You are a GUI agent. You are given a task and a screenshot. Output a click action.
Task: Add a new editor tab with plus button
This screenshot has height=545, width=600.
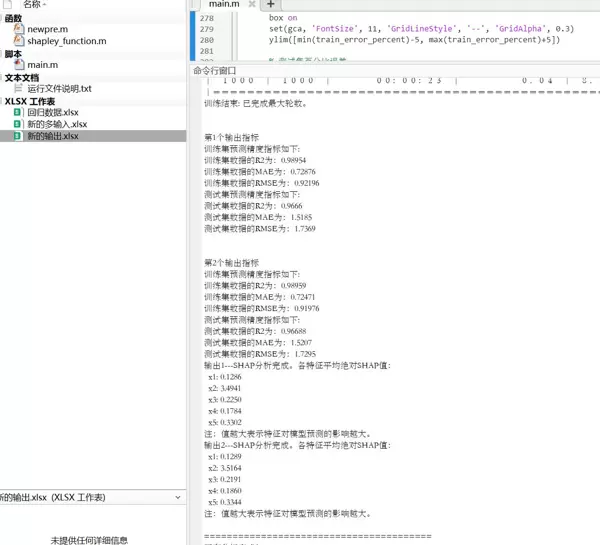(270, 5)
